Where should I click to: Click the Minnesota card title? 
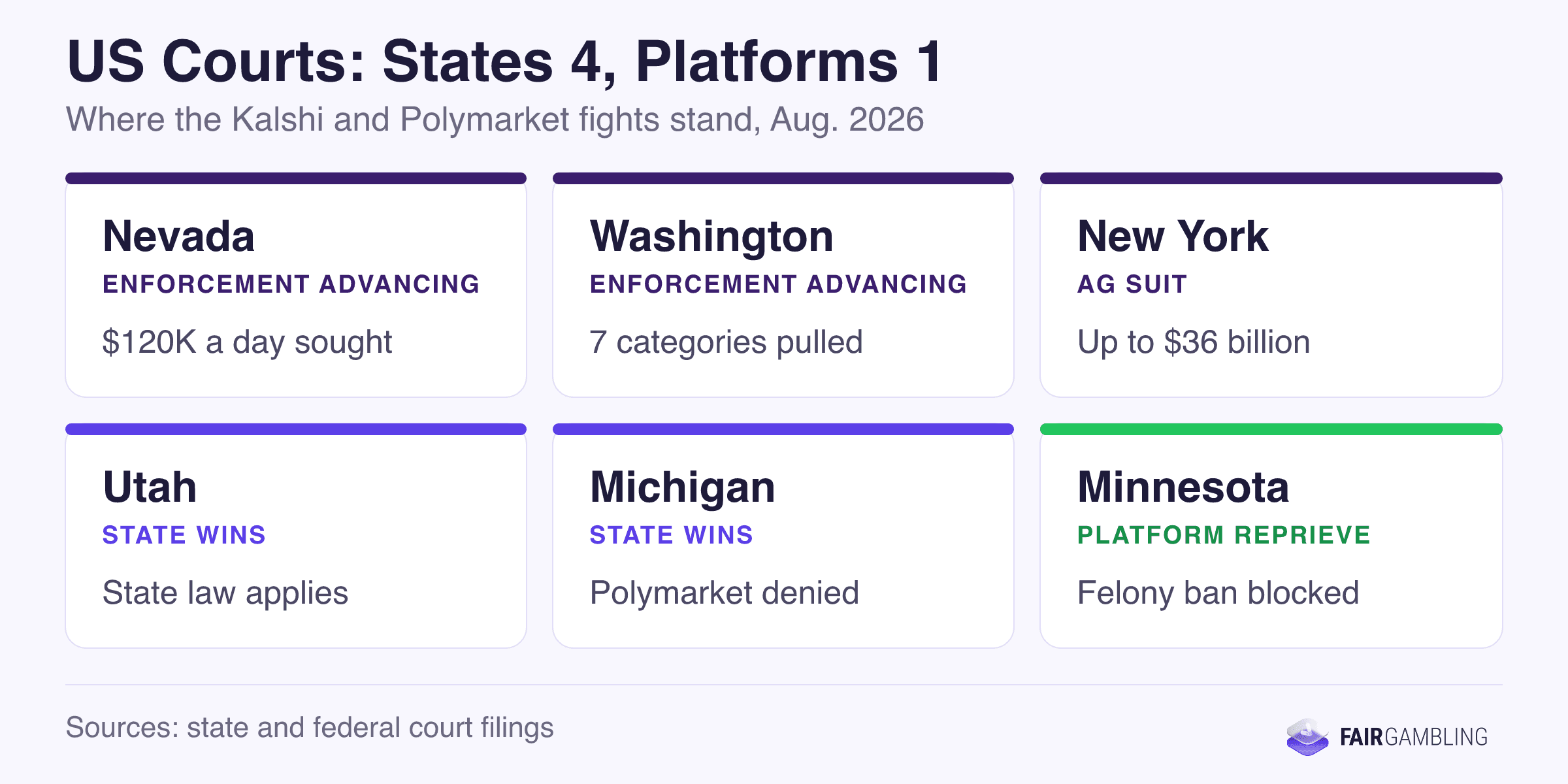(x=1183, y=487)
